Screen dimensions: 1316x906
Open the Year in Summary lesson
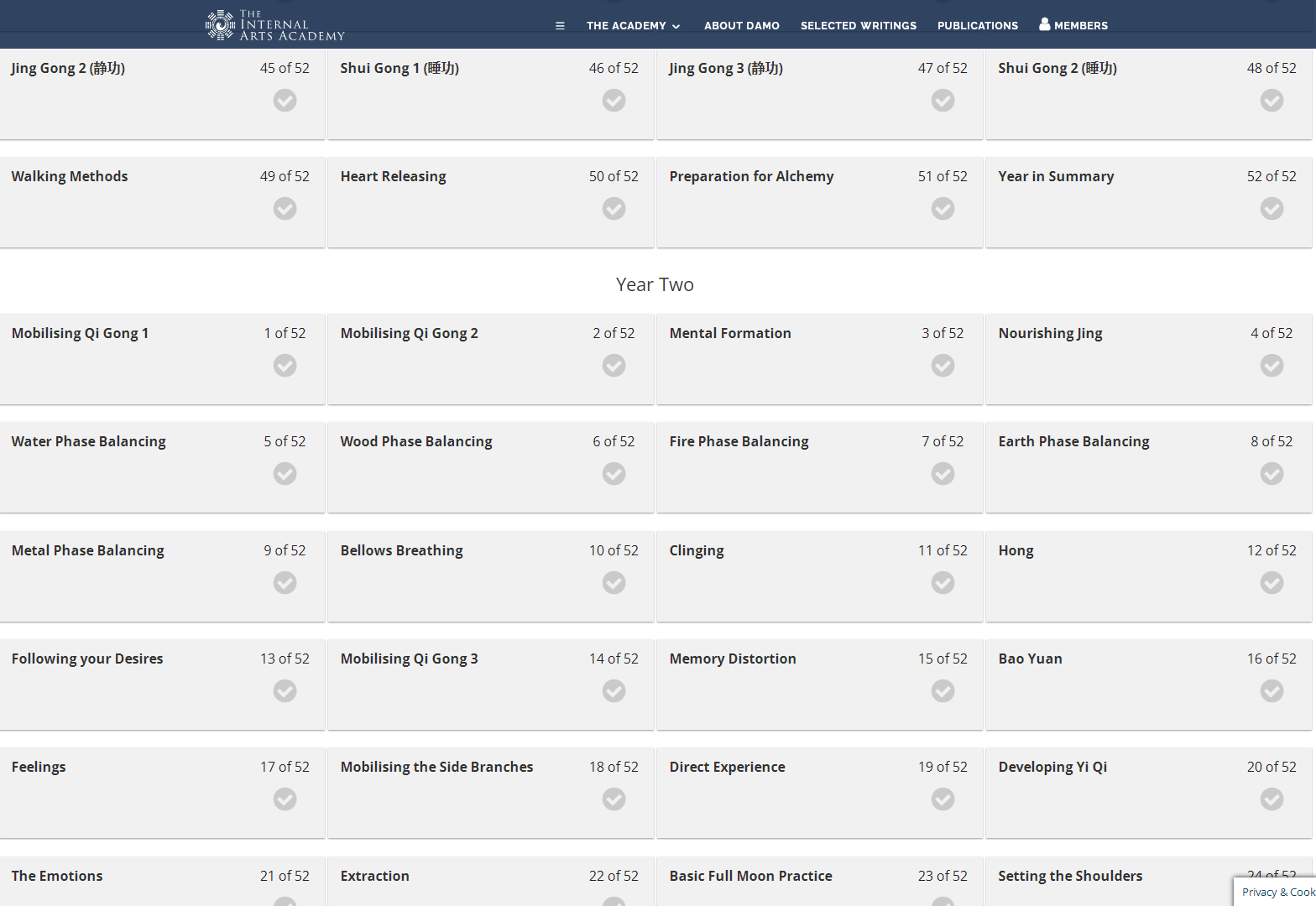point(1056,176)
